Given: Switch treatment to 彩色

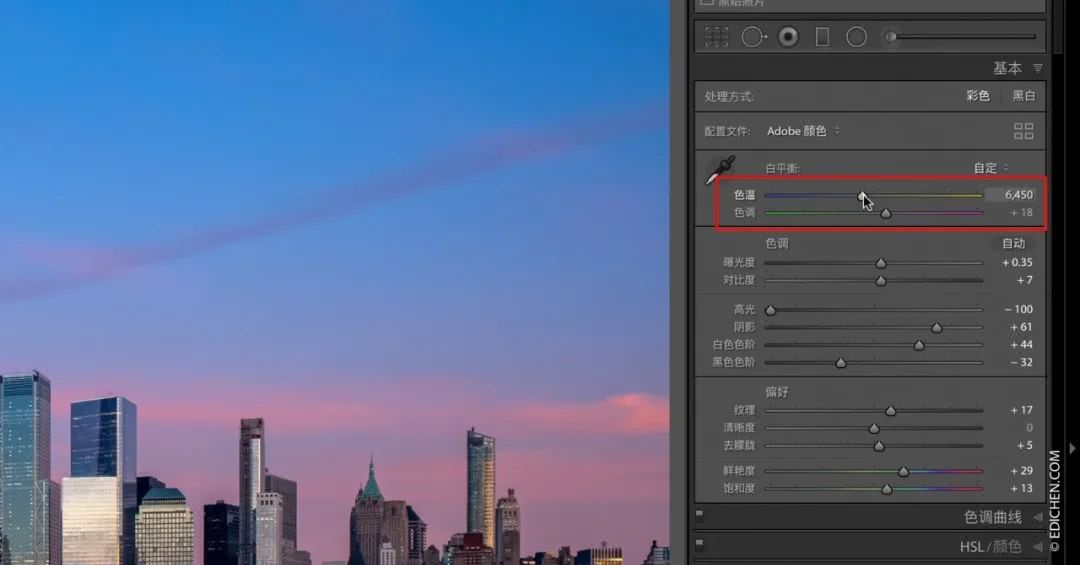Looking at the screenshot, I should (x=977, y=96).
